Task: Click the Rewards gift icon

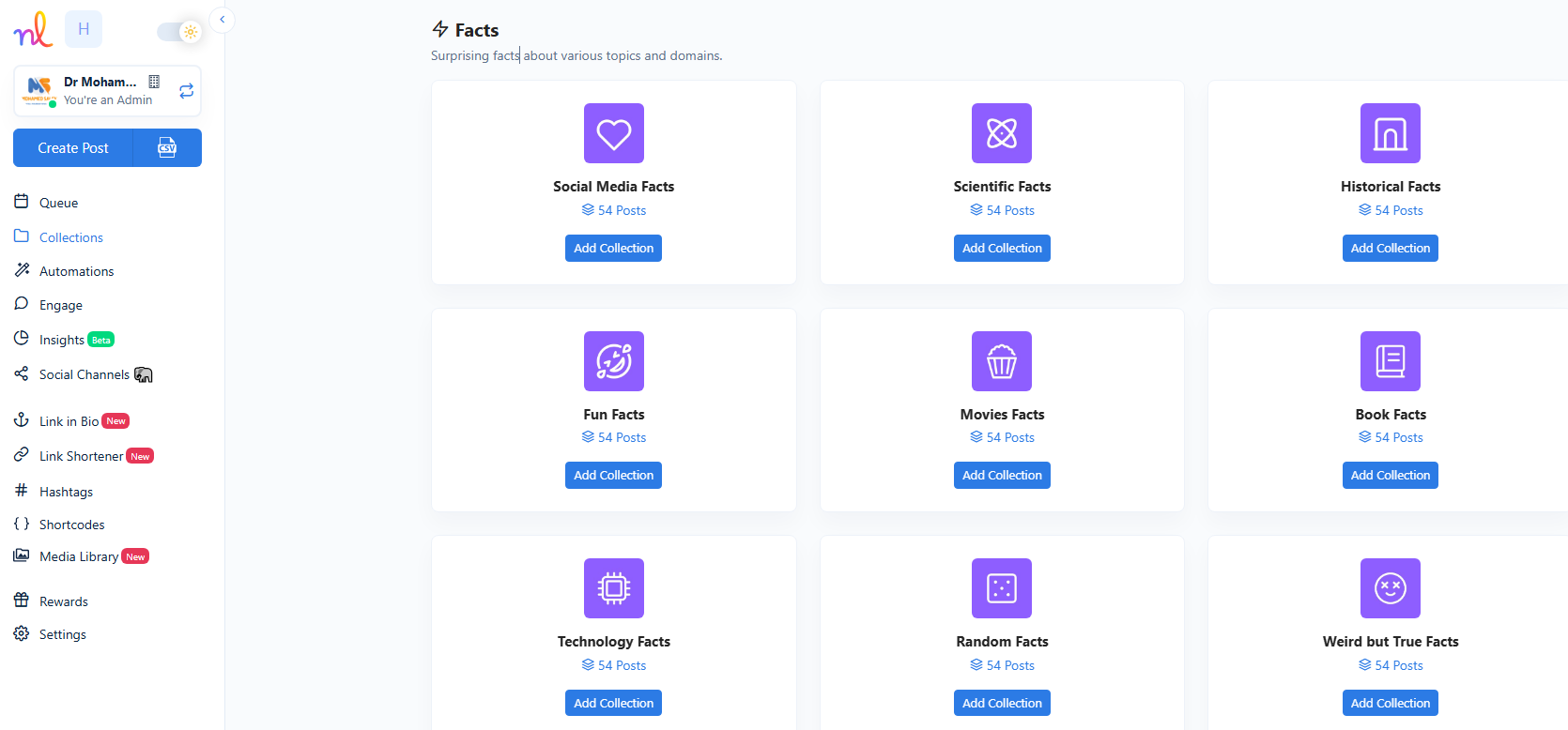Action: coord(22,601)
